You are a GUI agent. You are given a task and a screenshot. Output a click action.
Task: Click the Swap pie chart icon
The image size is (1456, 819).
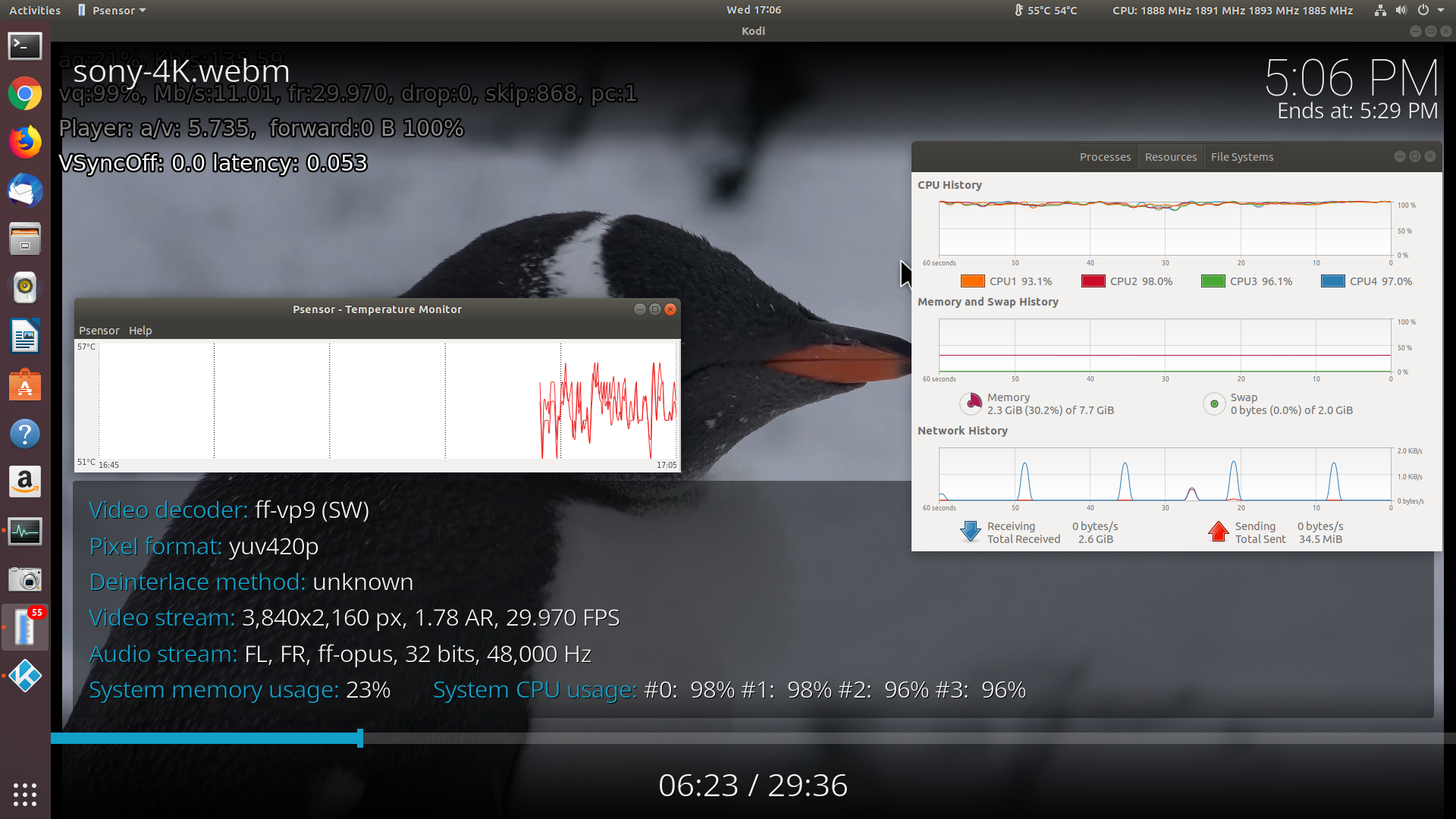(1214, 404)
